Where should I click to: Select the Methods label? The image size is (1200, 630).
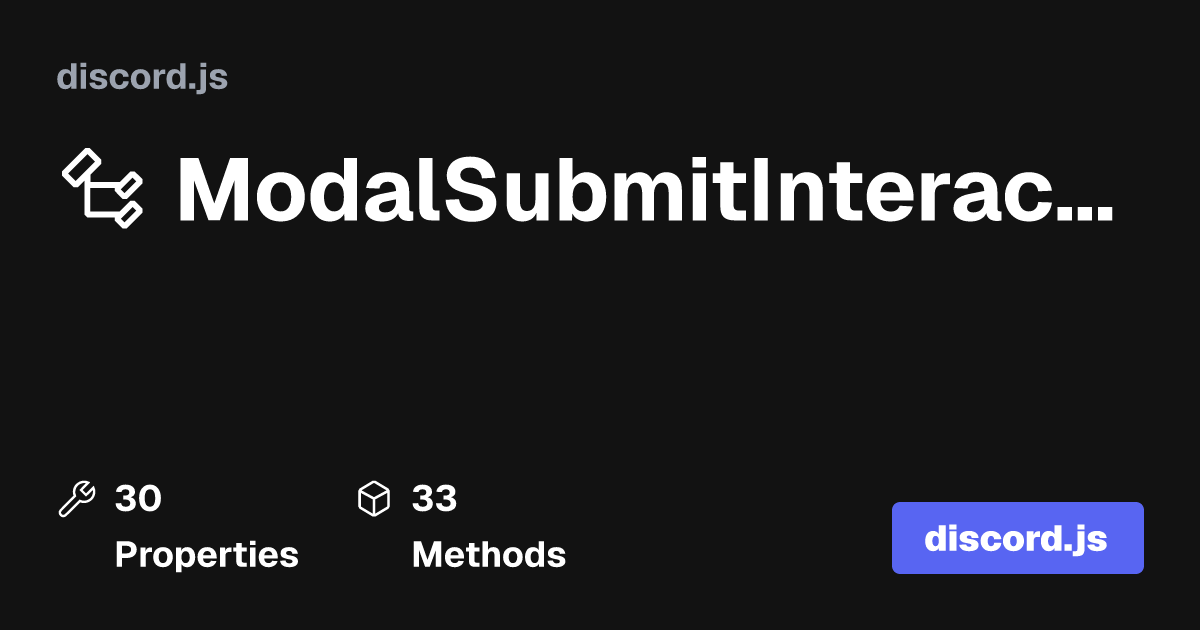[489, 554]
